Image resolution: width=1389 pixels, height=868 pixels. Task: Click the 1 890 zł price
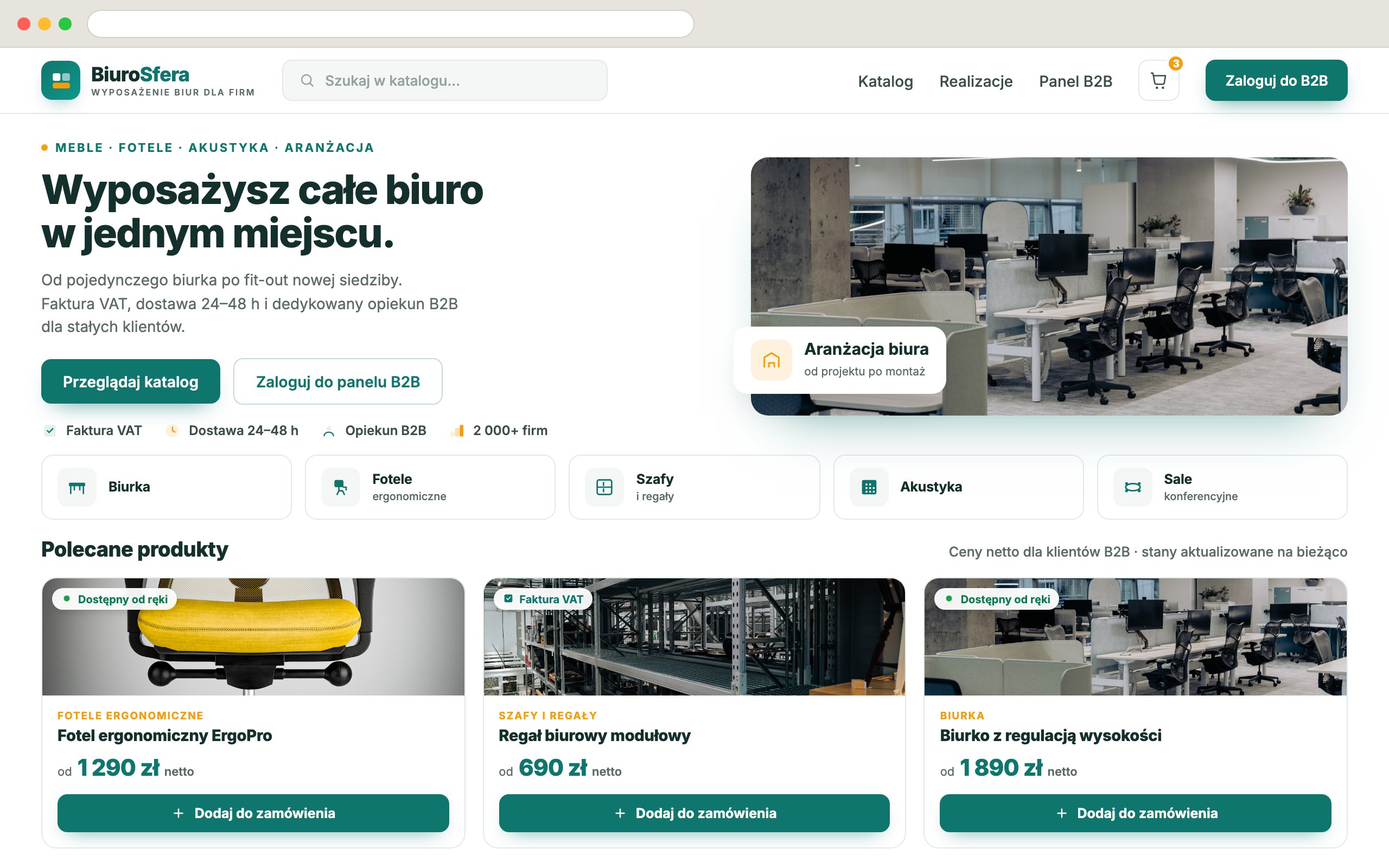pos(1001,768)
